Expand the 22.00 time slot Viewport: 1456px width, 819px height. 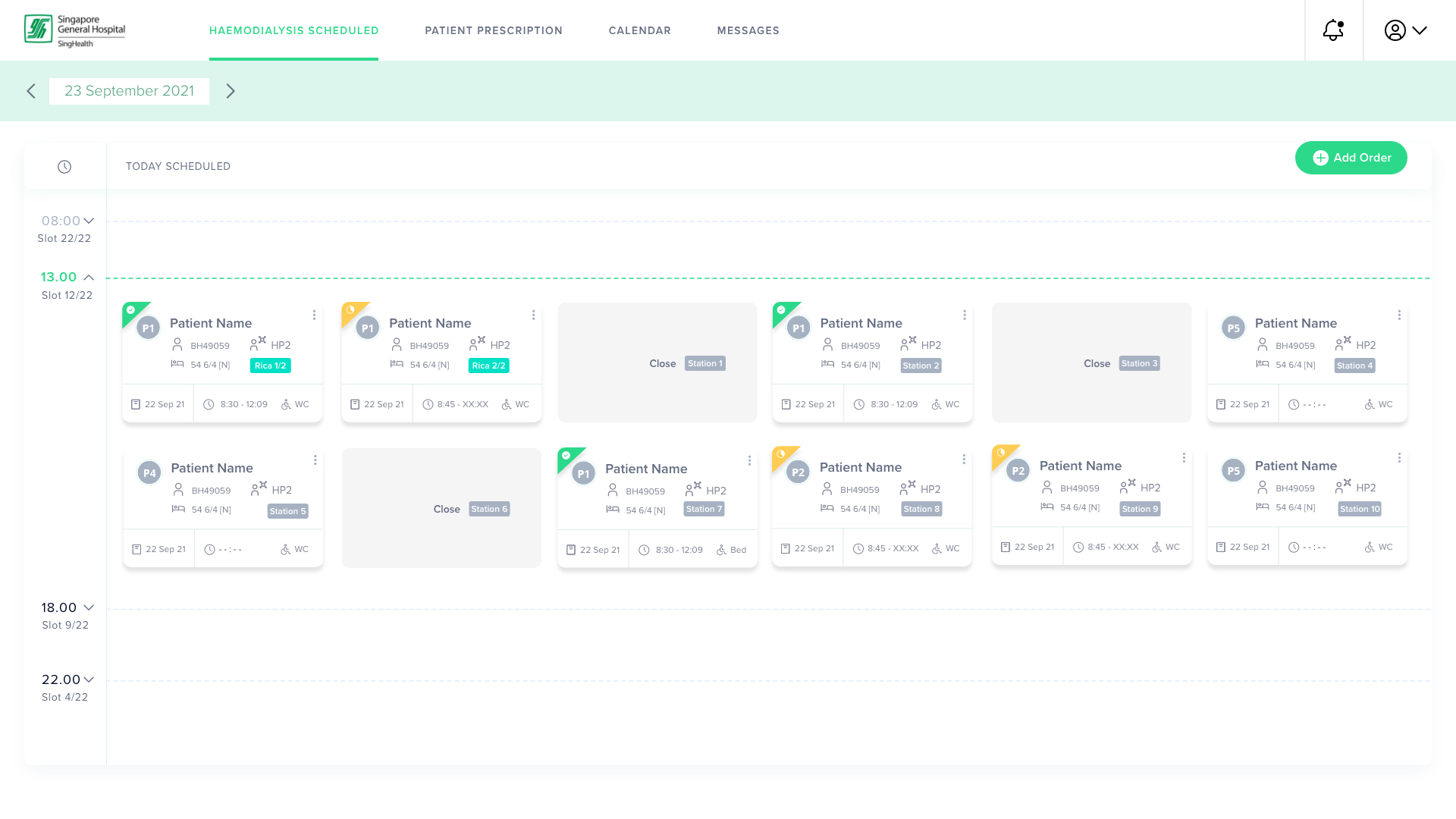[89, 679]
